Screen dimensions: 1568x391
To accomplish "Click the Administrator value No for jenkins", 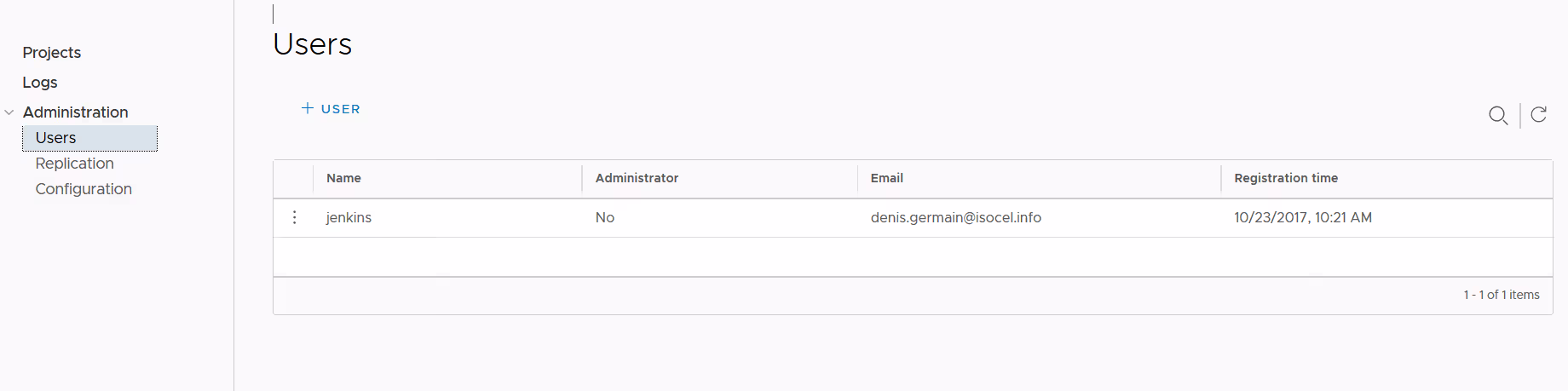I will tap(605, 217).
